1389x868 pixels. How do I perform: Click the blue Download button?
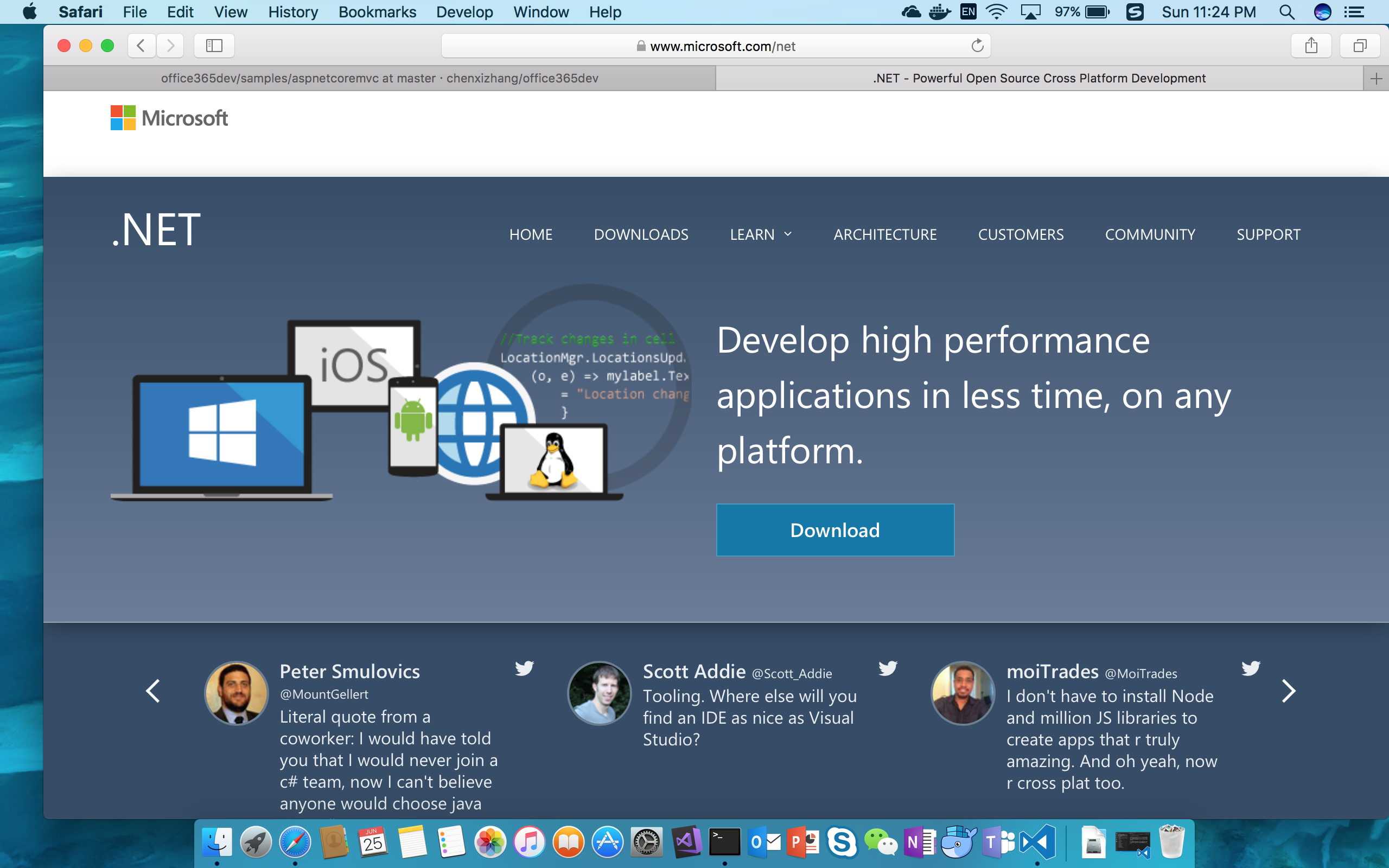pyautogui.click(x=834, y=530)
